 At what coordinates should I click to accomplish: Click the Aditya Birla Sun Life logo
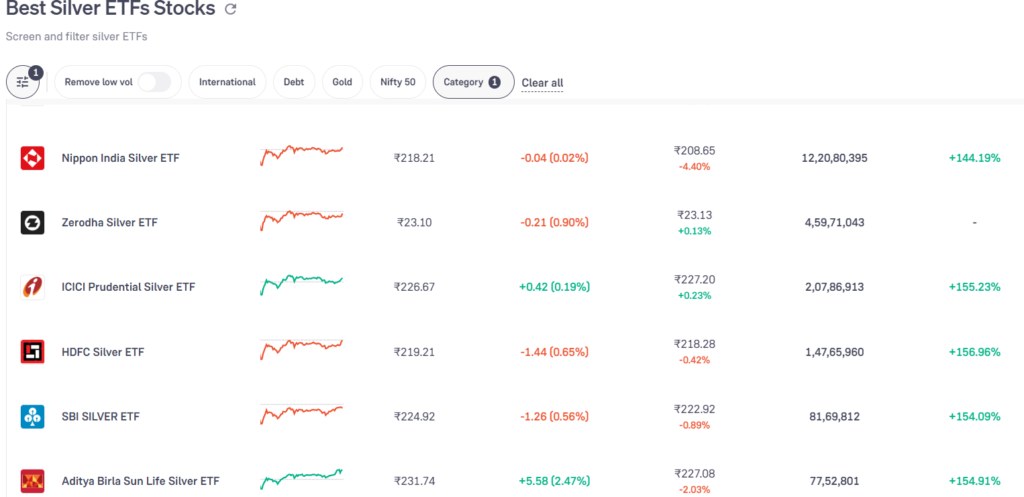point(32,480)
